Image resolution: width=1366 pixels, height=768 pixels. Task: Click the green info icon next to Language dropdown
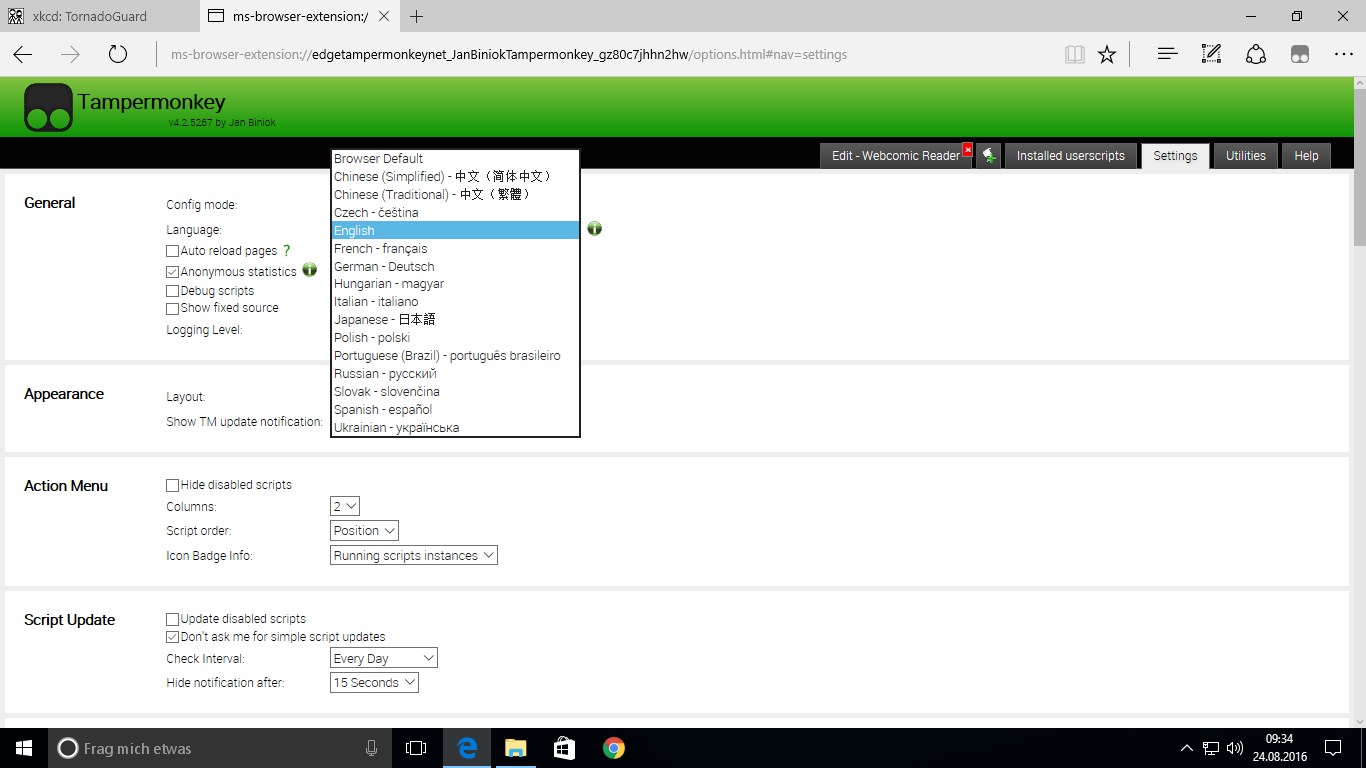[x=594, y=229]
